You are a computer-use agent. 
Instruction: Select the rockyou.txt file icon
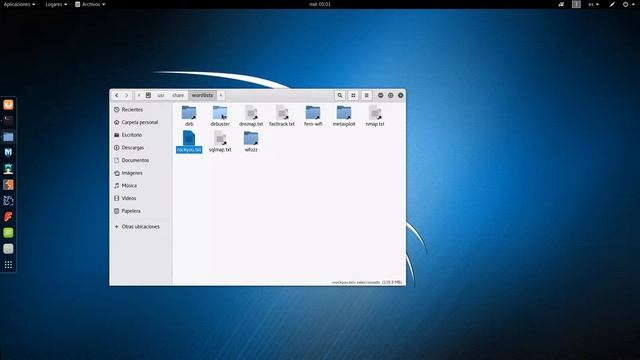coord(189,138)
